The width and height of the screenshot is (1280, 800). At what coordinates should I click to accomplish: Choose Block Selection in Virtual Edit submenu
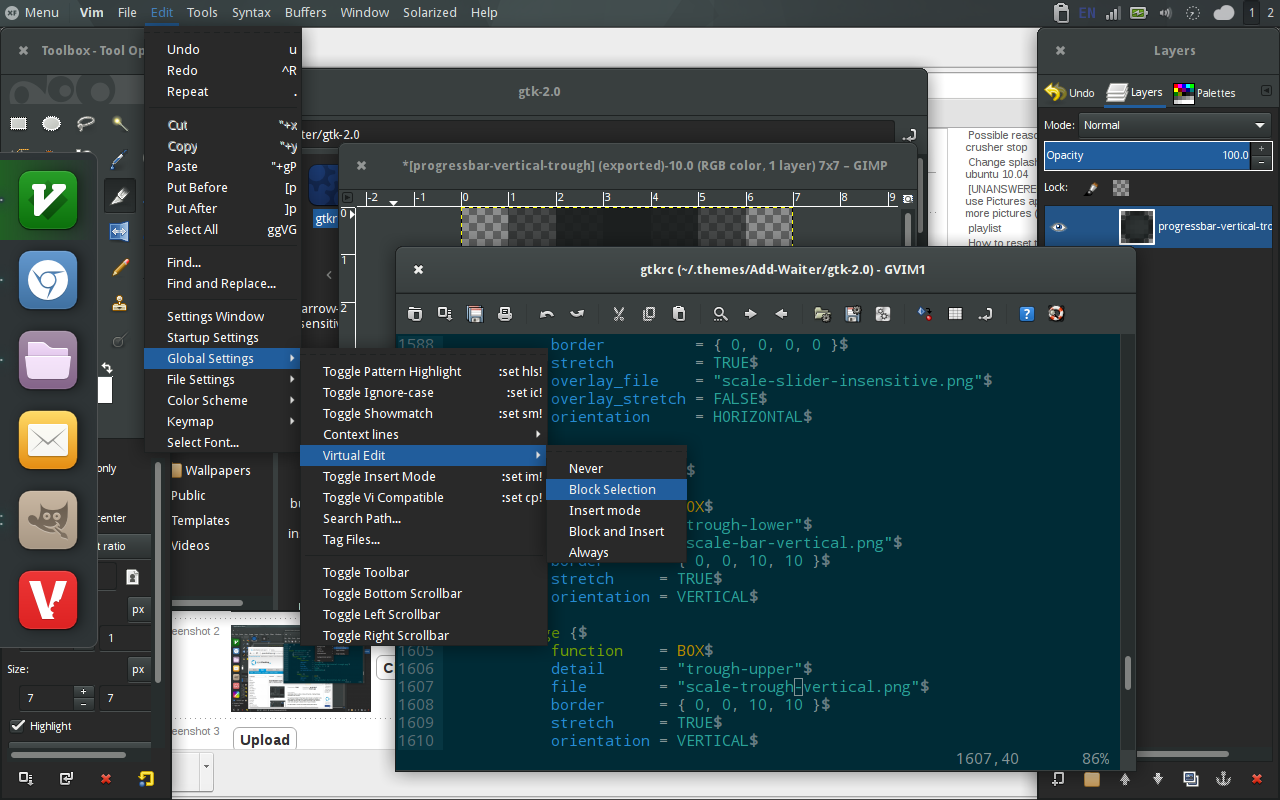(x=617, y=489)
